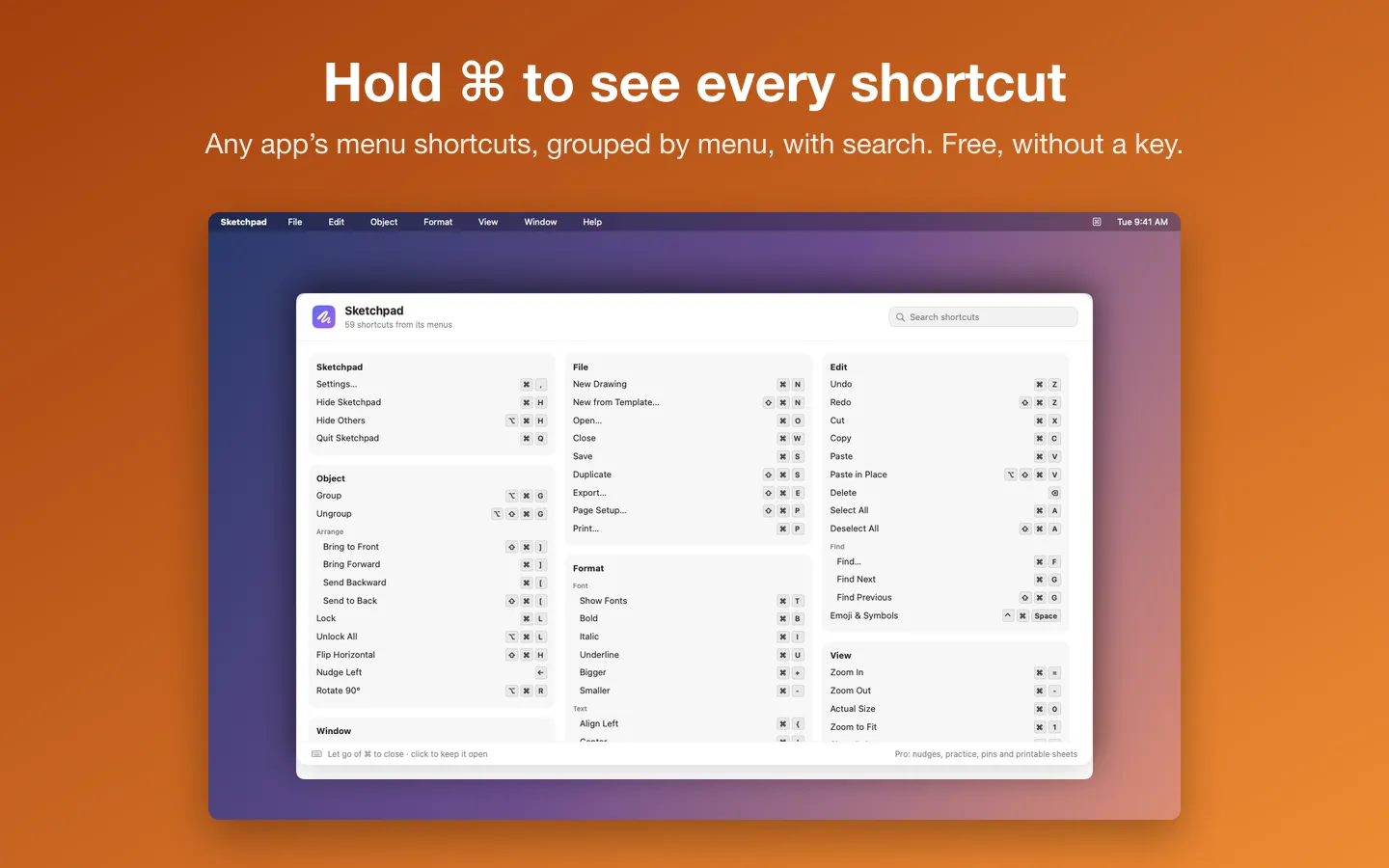The width and height of the screenshot is (1389, 868).
Task: Open the Sketchpad menu in the menu bar
Action: [x=243, y=222]
